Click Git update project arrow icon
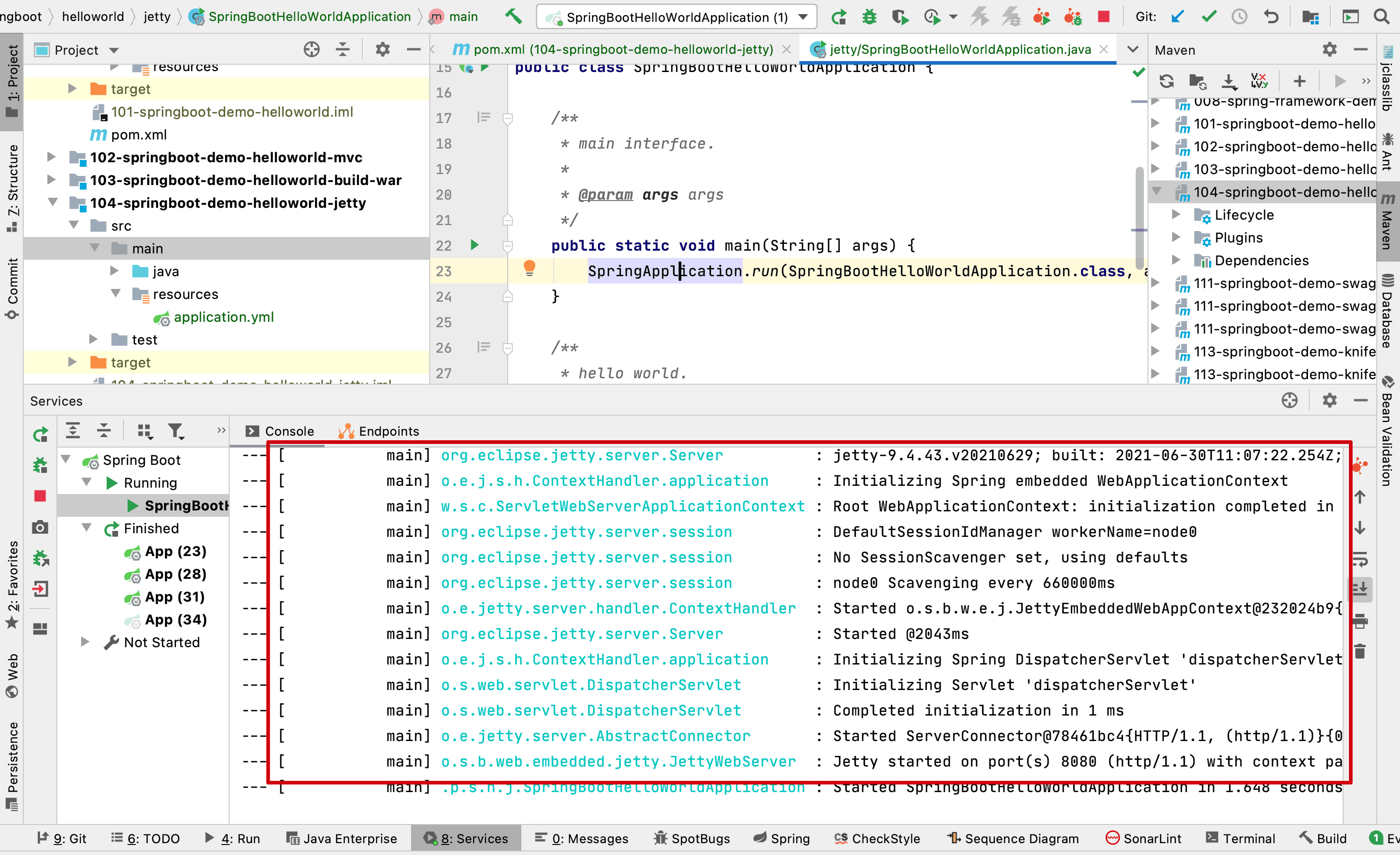Image resolution: width=1400 pixels, height=855 pixels. pos(1177,17)
